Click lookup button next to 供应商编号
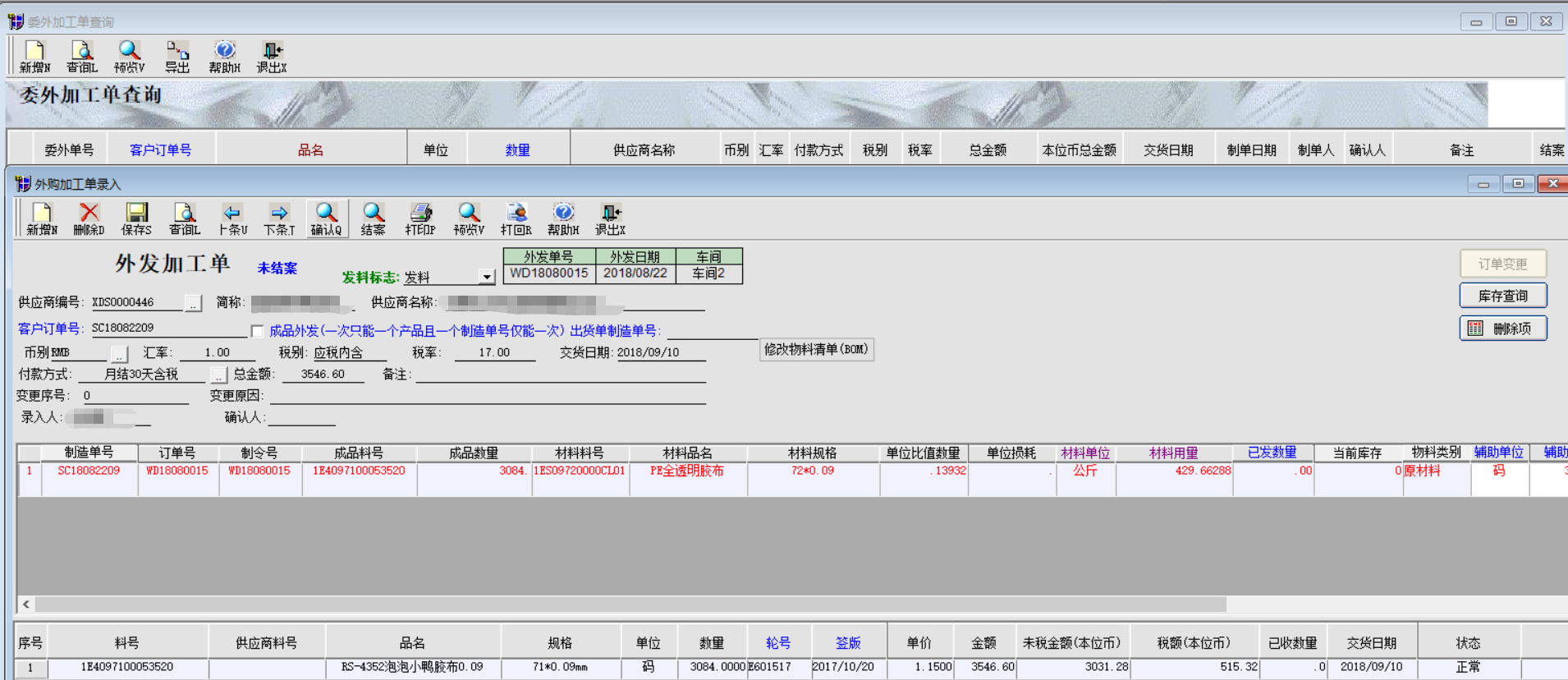 click(x=193, y=303)
